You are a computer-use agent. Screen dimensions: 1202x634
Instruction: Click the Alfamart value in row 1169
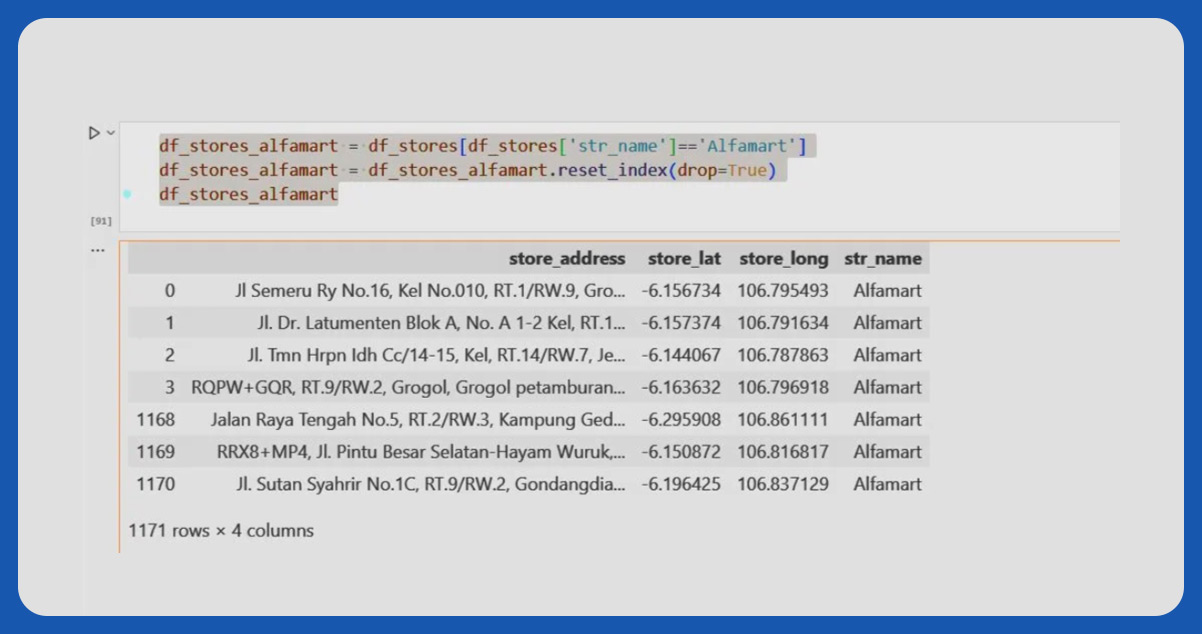887,452
